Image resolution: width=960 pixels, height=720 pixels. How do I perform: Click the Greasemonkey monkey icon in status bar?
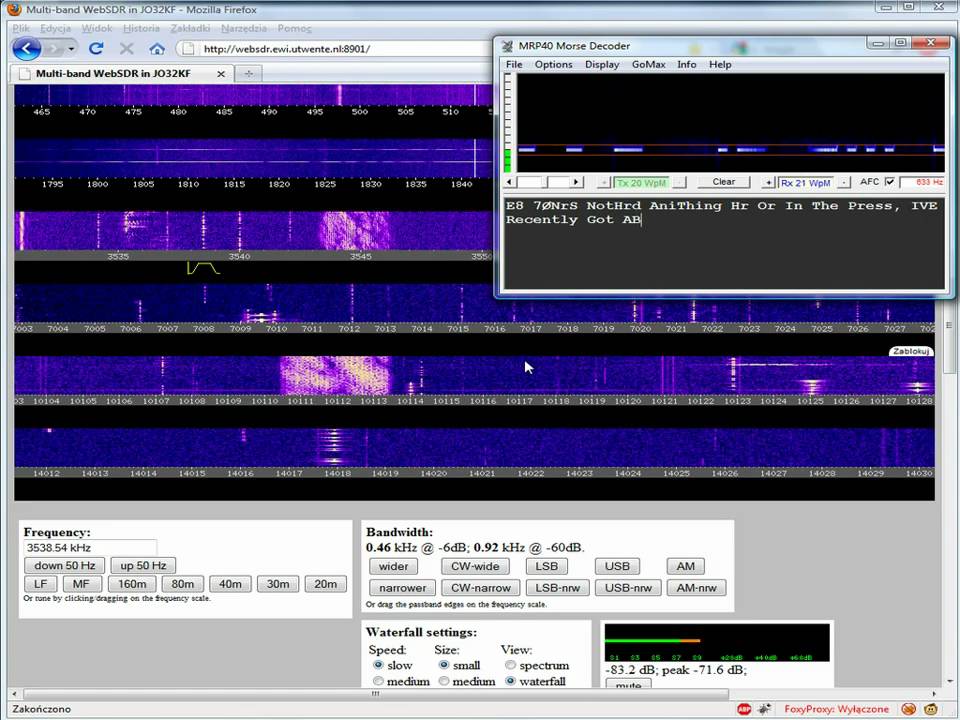(931, 709)
